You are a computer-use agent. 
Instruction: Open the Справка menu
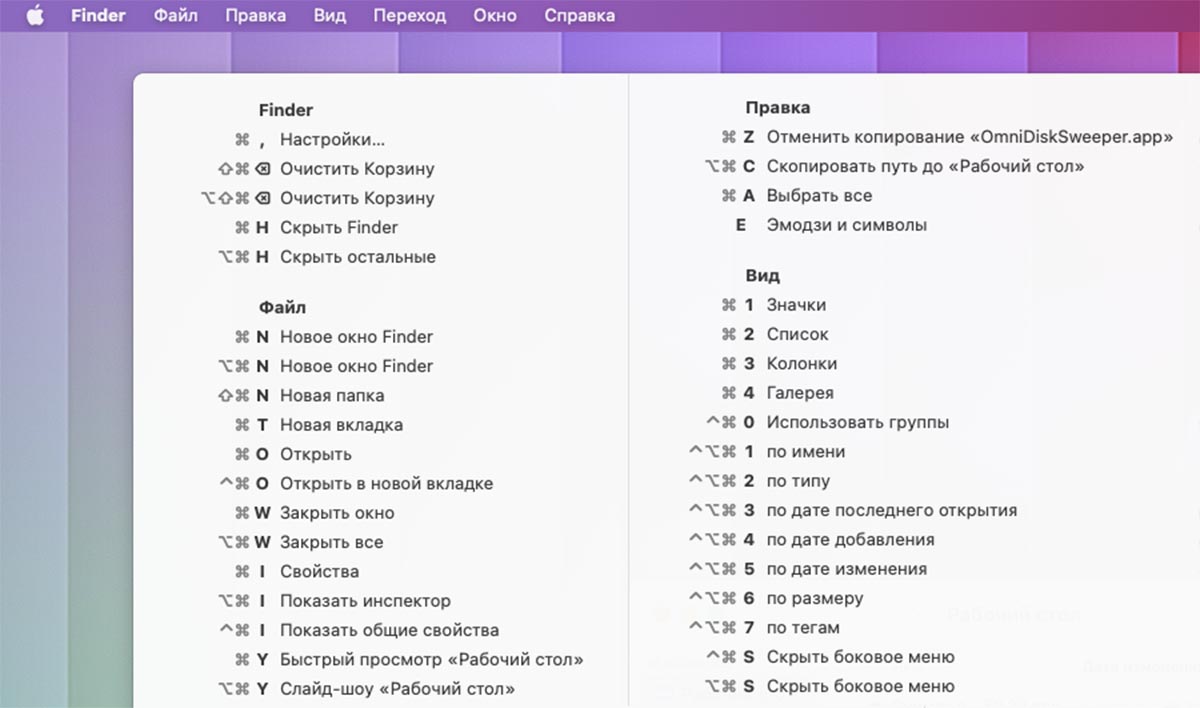tap(579, 16)
